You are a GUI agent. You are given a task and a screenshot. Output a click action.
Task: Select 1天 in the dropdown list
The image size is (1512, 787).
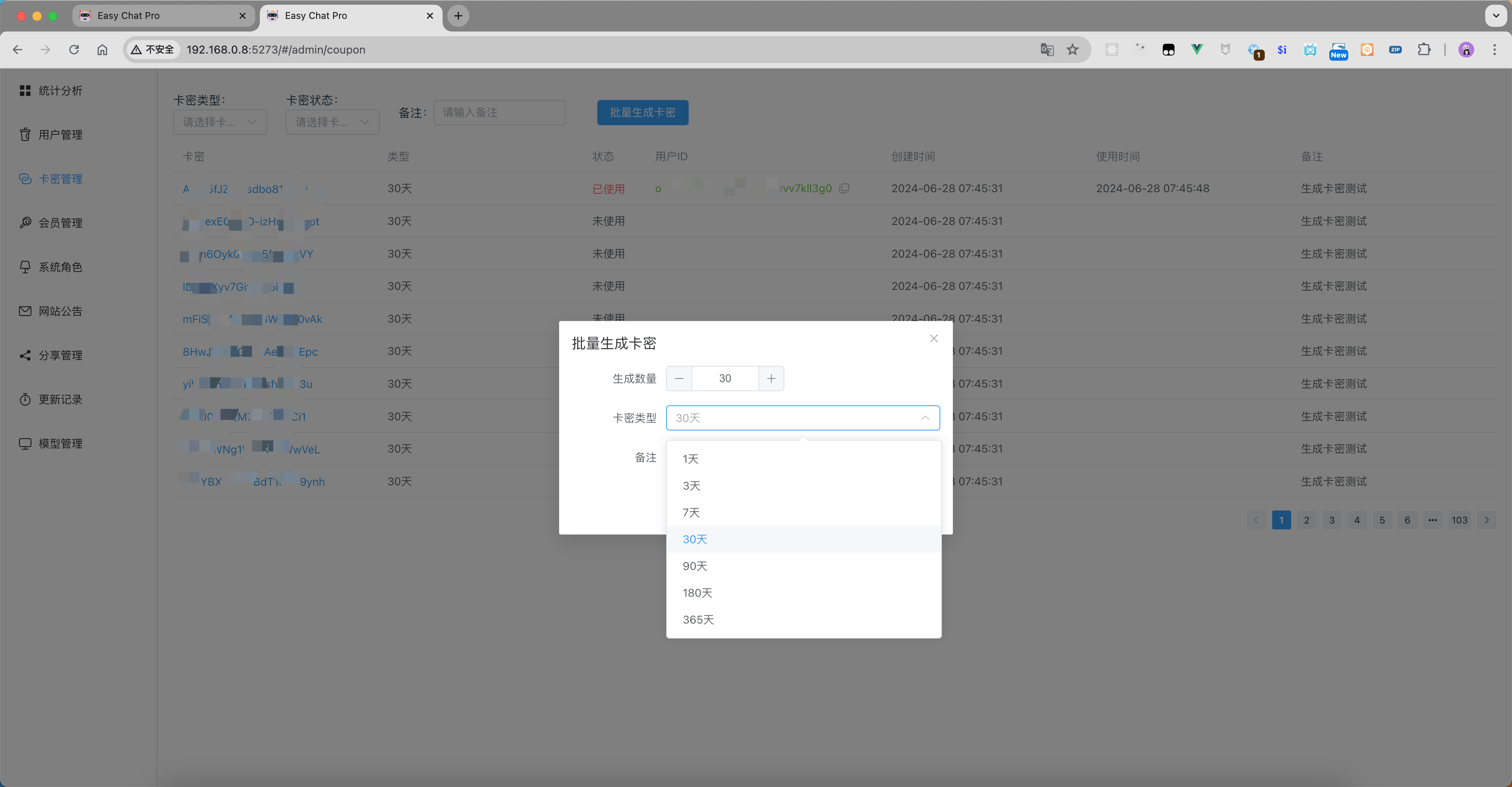(x=690, y=459)
